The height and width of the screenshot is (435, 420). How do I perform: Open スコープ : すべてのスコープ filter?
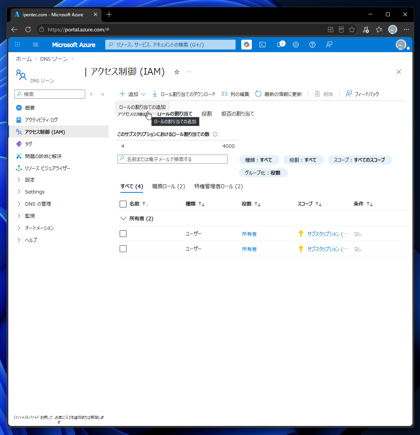point(359,160)
